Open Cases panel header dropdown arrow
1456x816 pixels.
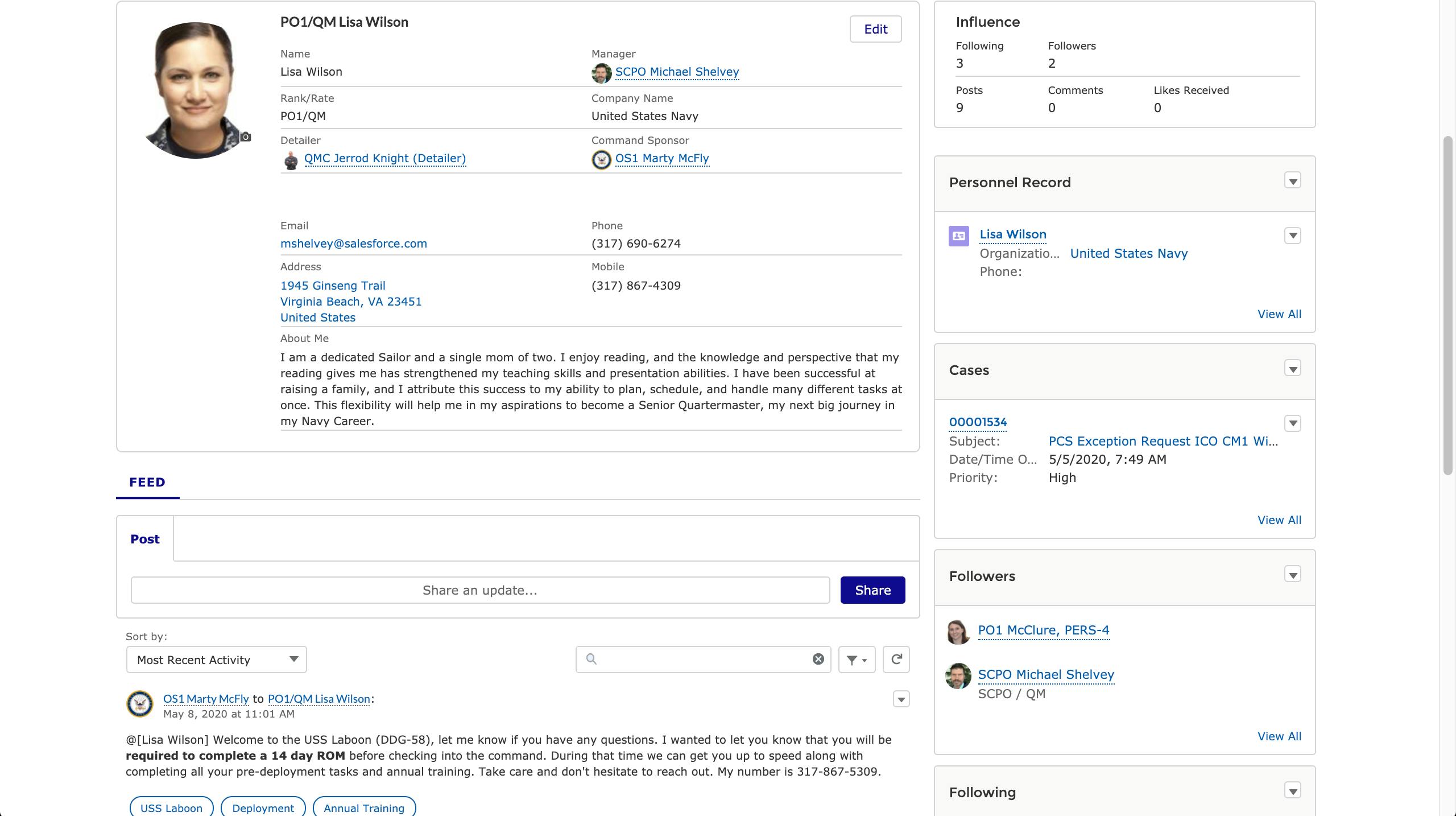pyautogui.click(x=1292, y=369)
